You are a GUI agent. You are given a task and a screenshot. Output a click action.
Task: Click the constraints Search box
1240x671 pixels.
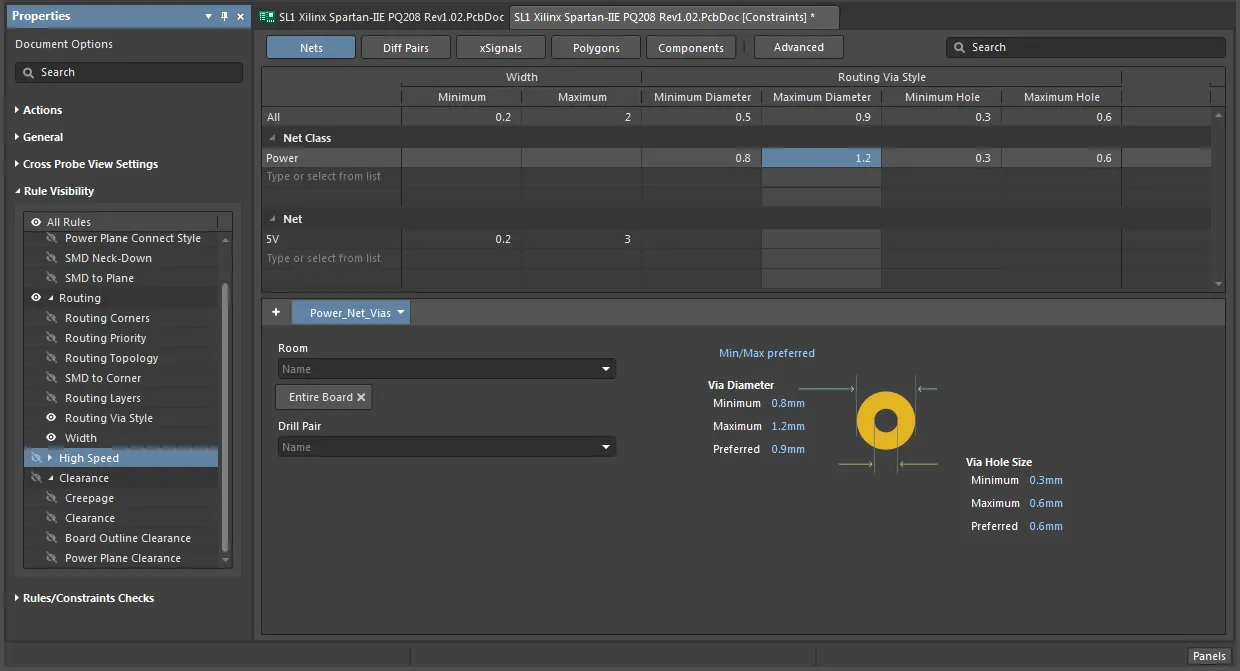[1085, 47]
